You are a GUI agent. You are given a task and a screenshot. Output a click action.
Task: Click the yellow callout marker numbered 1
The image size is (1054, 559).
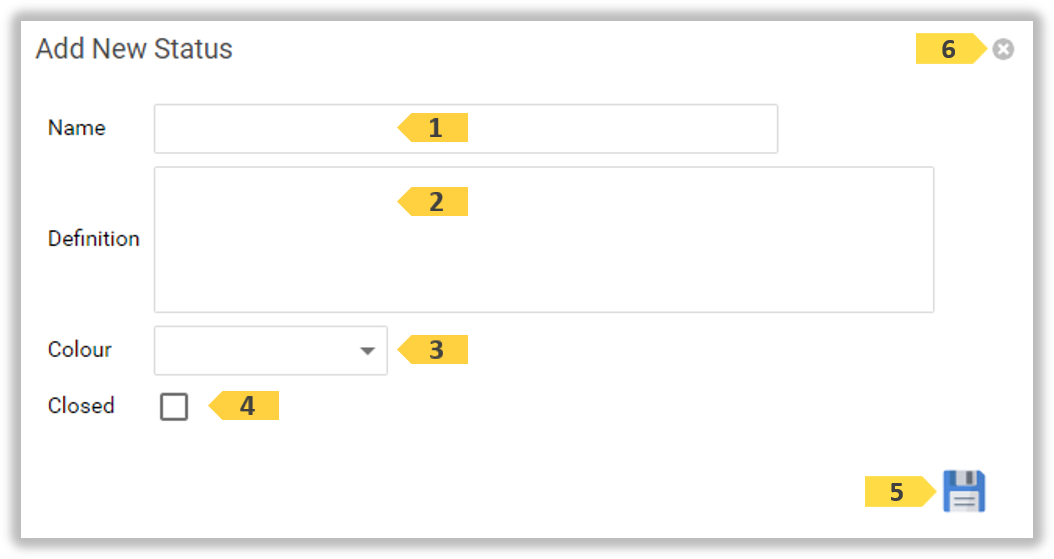(435, 128)
